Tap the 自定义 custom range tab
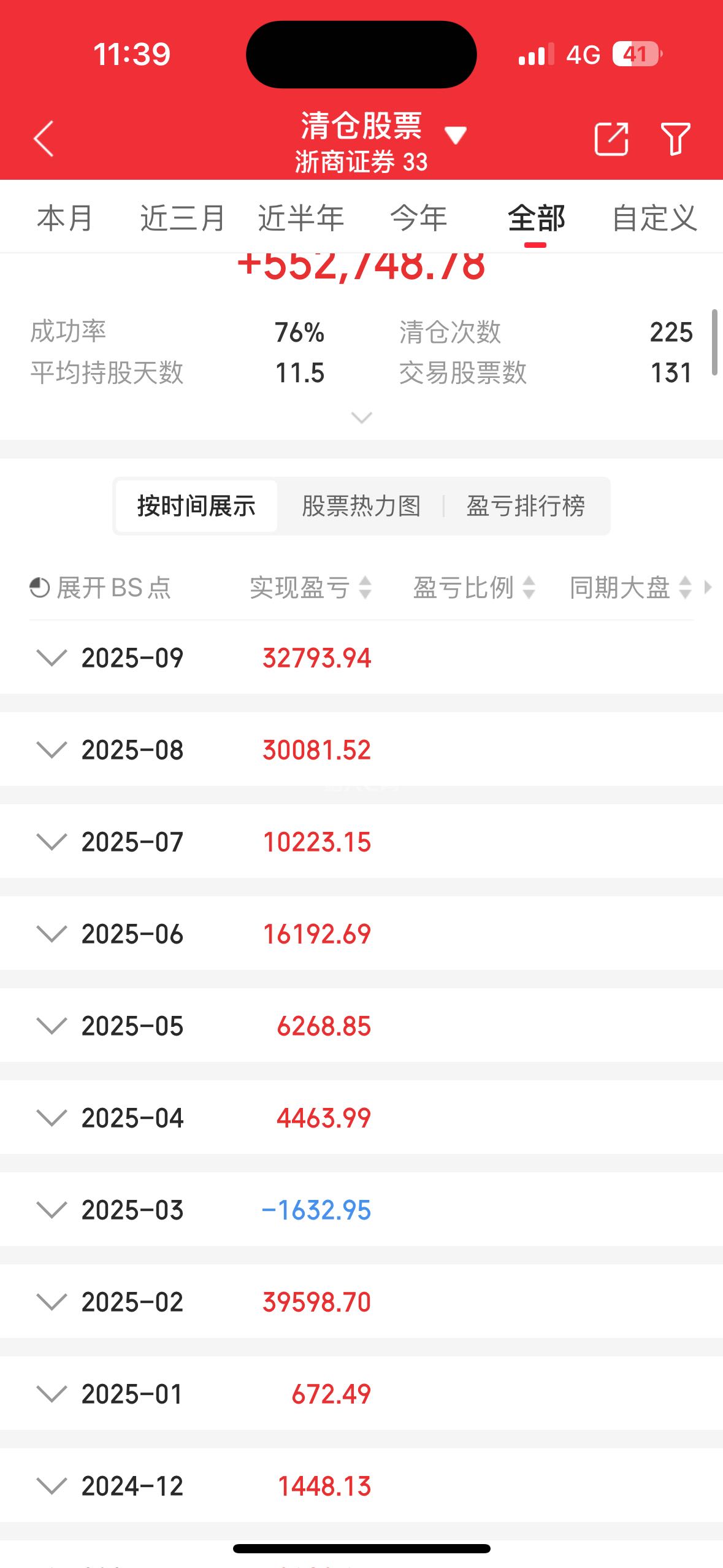Viewport: 723px width, 1568px height. point(654,218)
